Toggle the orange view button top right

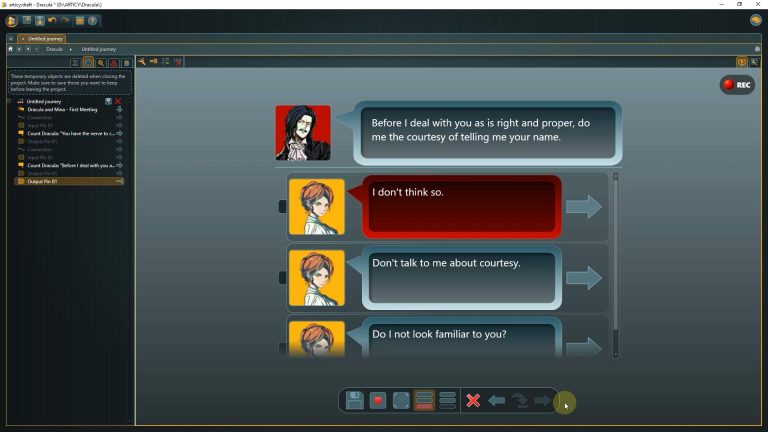click(742, 62)
